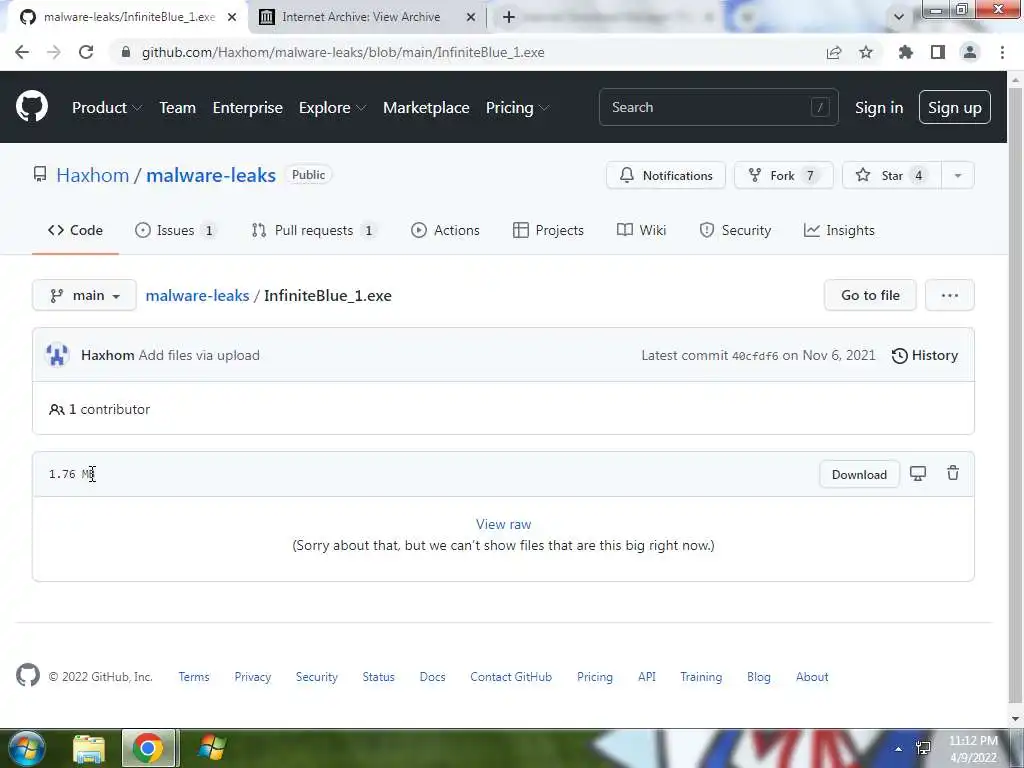The width and height of the screenshot is (1024, 768).
Task: Click the padlock site info icon
Action: click(125, 52)
